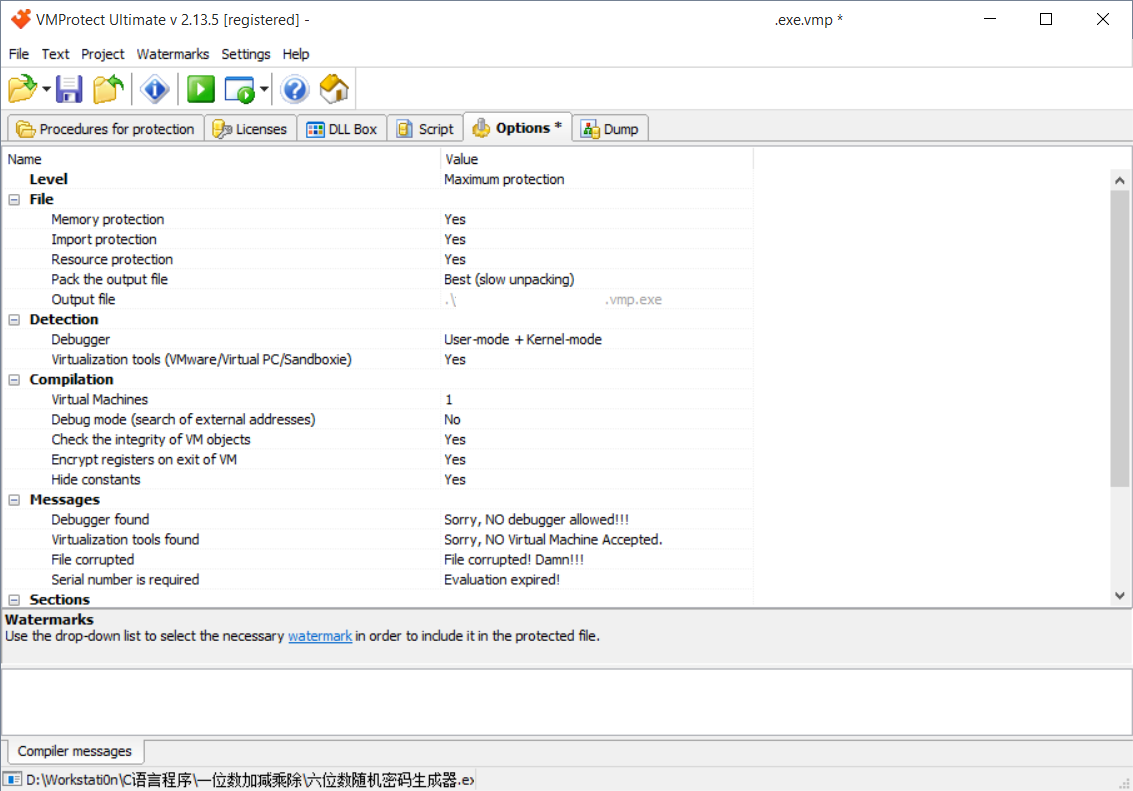Image resolution: width=1133 pixels, height=791 pixels.
Task: Open the dropdown next to the run icon
Action: pos(262,89)
